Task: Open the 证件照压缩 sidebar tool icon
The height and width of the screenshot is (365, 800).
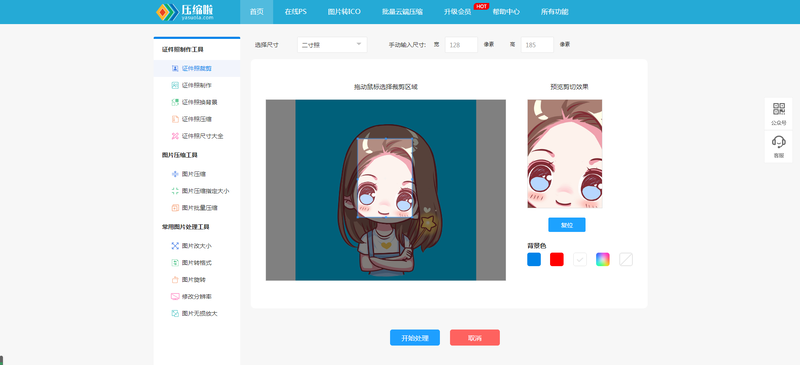Action: 175,119
